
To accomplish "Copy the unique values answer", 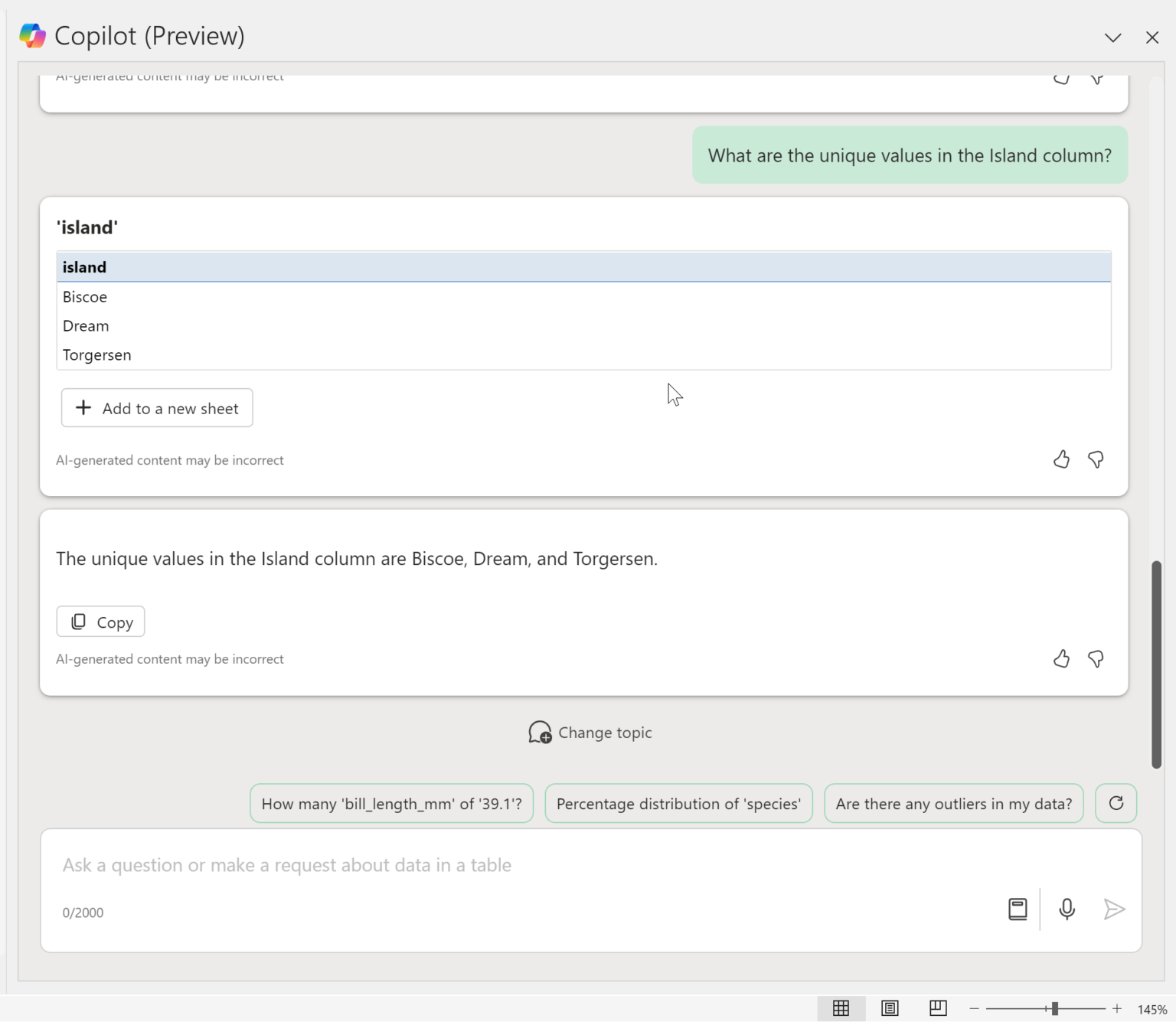I will pyautogui.click(x=100, y=622).
